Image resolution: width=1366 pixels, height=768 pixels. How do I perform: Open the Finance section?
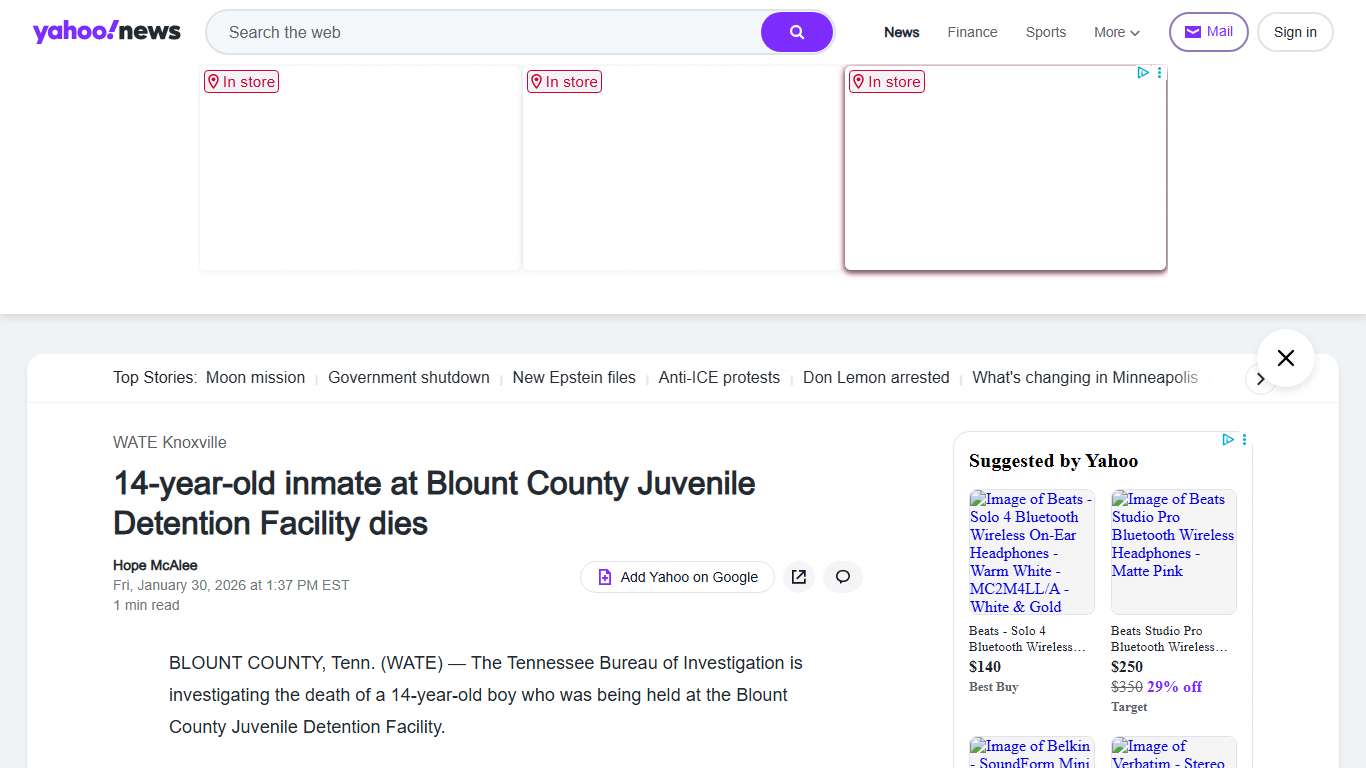(x=972, y=32)
